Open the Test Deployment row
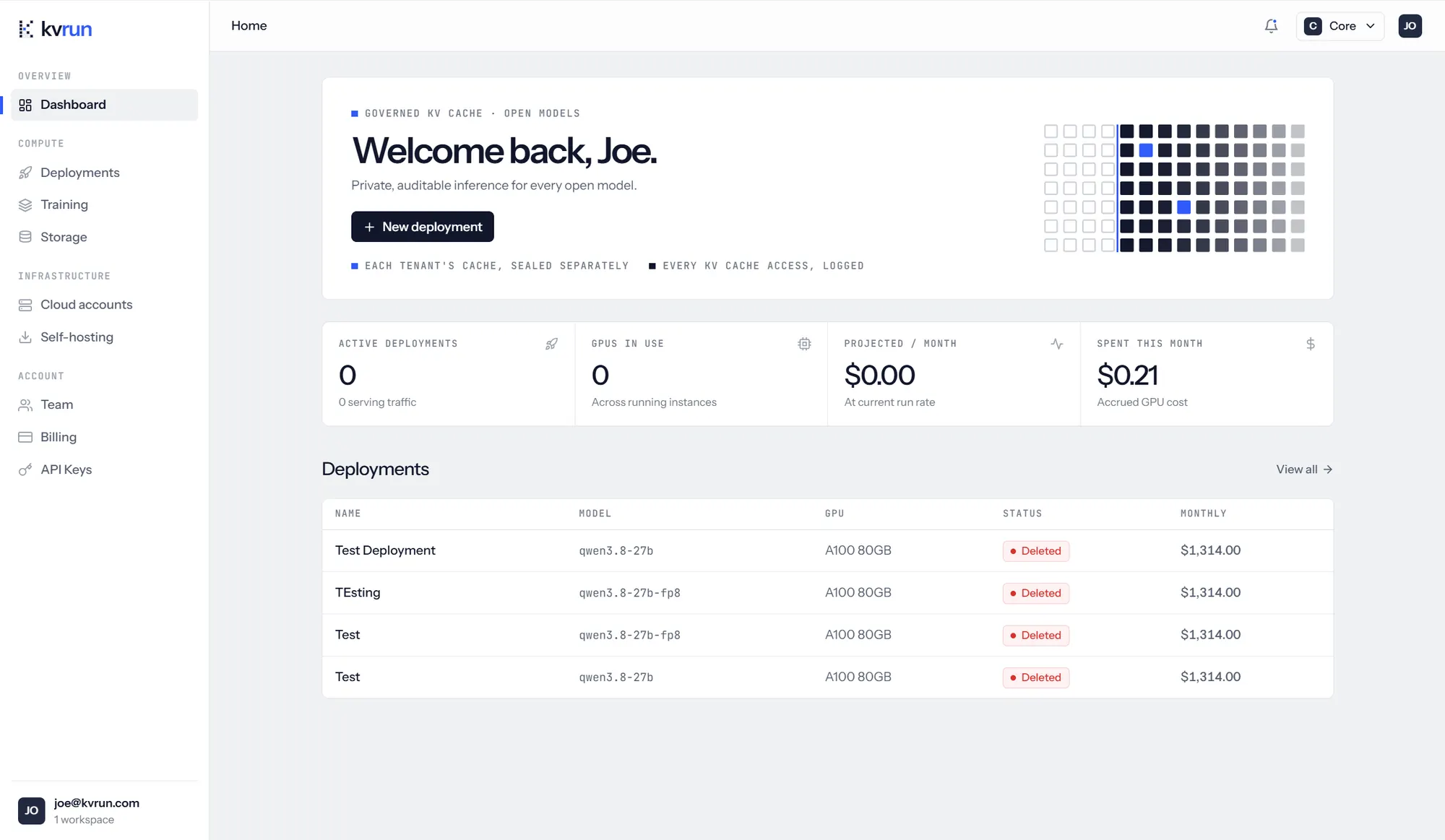1445x840 pixels. tap(827, 551)
